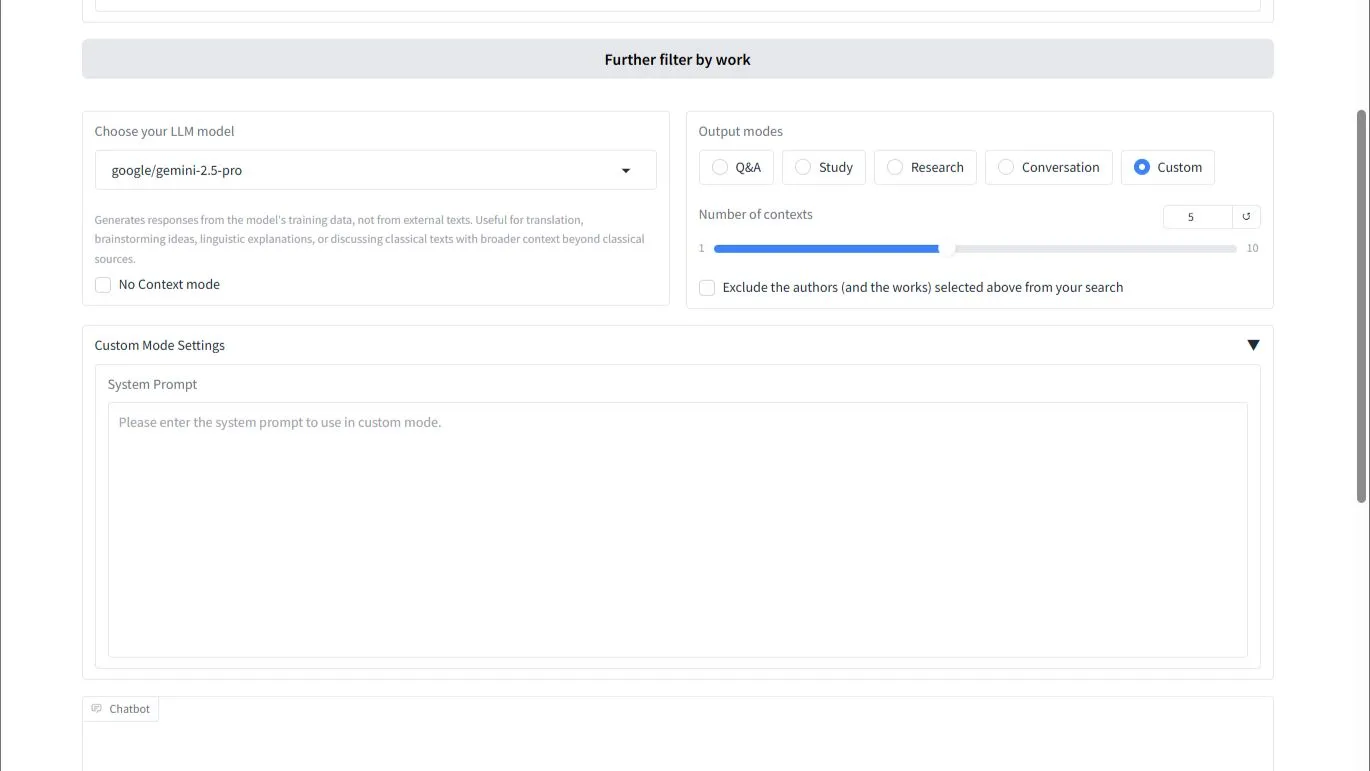Choose the Study output mode
This screenshot has height=771, width=1370.
click(803, 168)
